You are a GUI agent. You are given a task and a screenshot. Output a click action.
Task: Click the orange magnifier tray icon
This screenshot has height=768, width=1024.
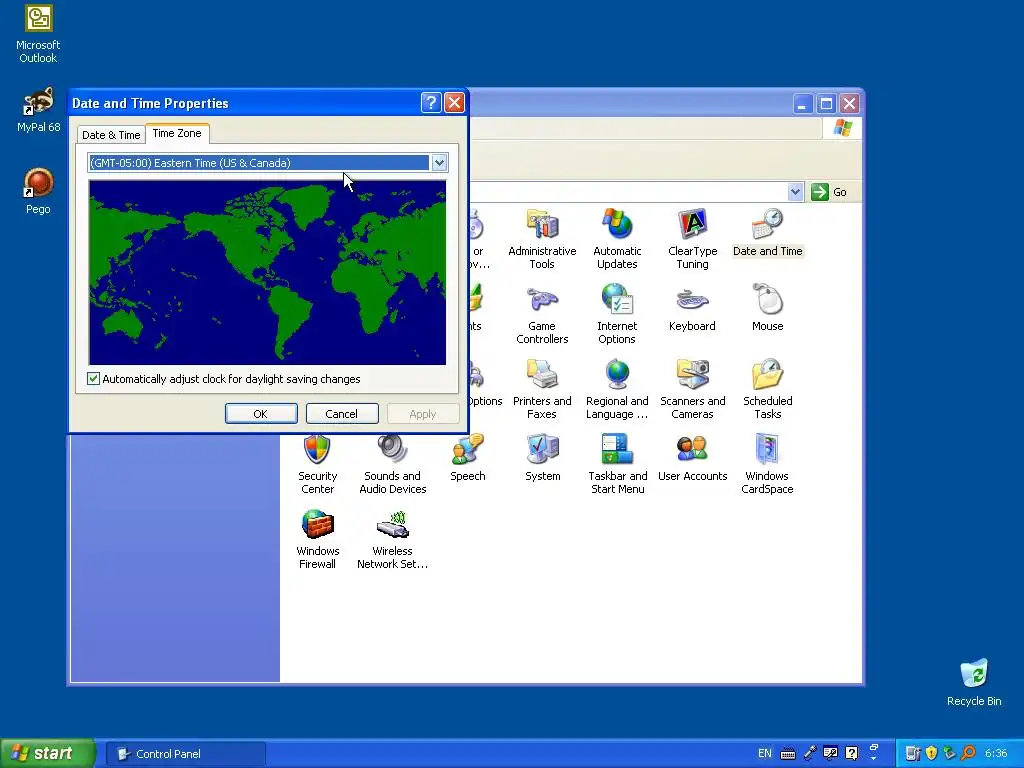[968, 753]
